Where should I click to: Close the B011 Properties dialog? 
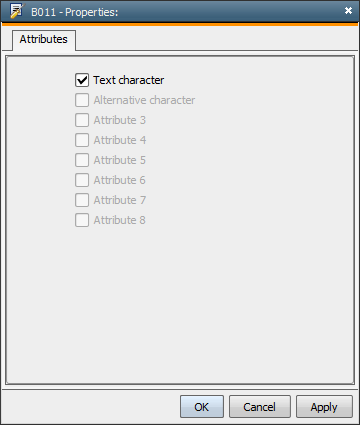[348, 11]
